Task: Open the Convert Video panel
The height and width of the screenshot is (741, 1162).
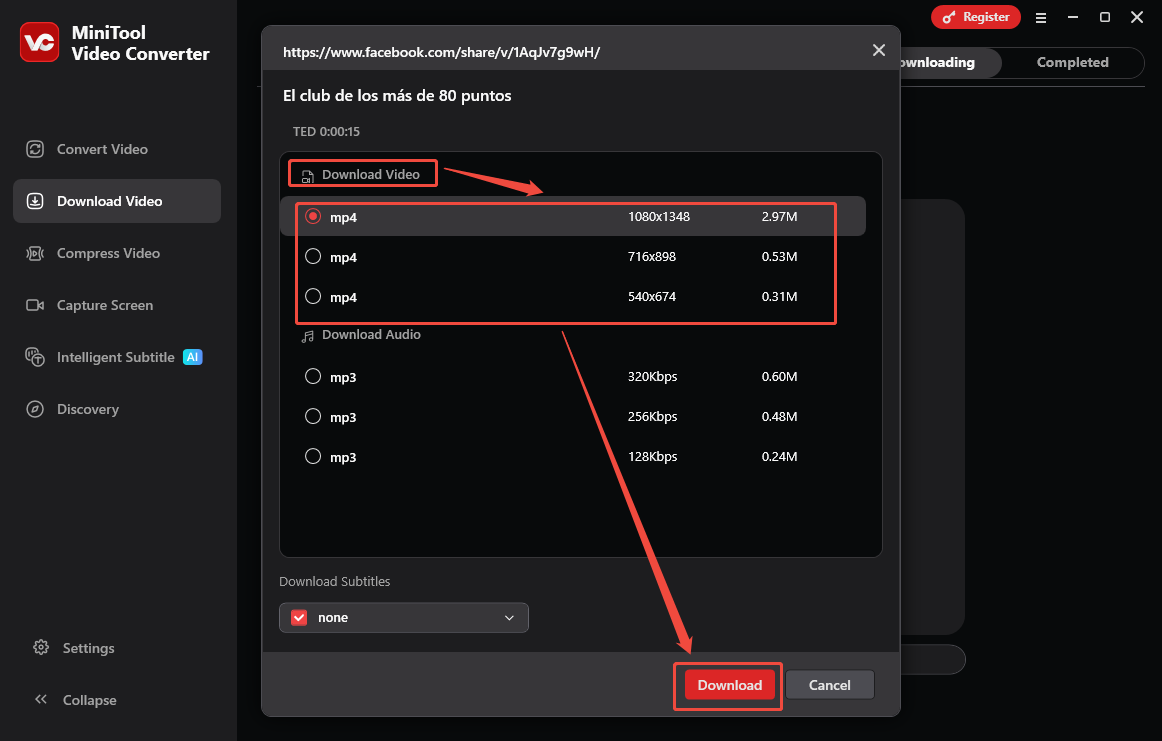Action: click(100, 148)
